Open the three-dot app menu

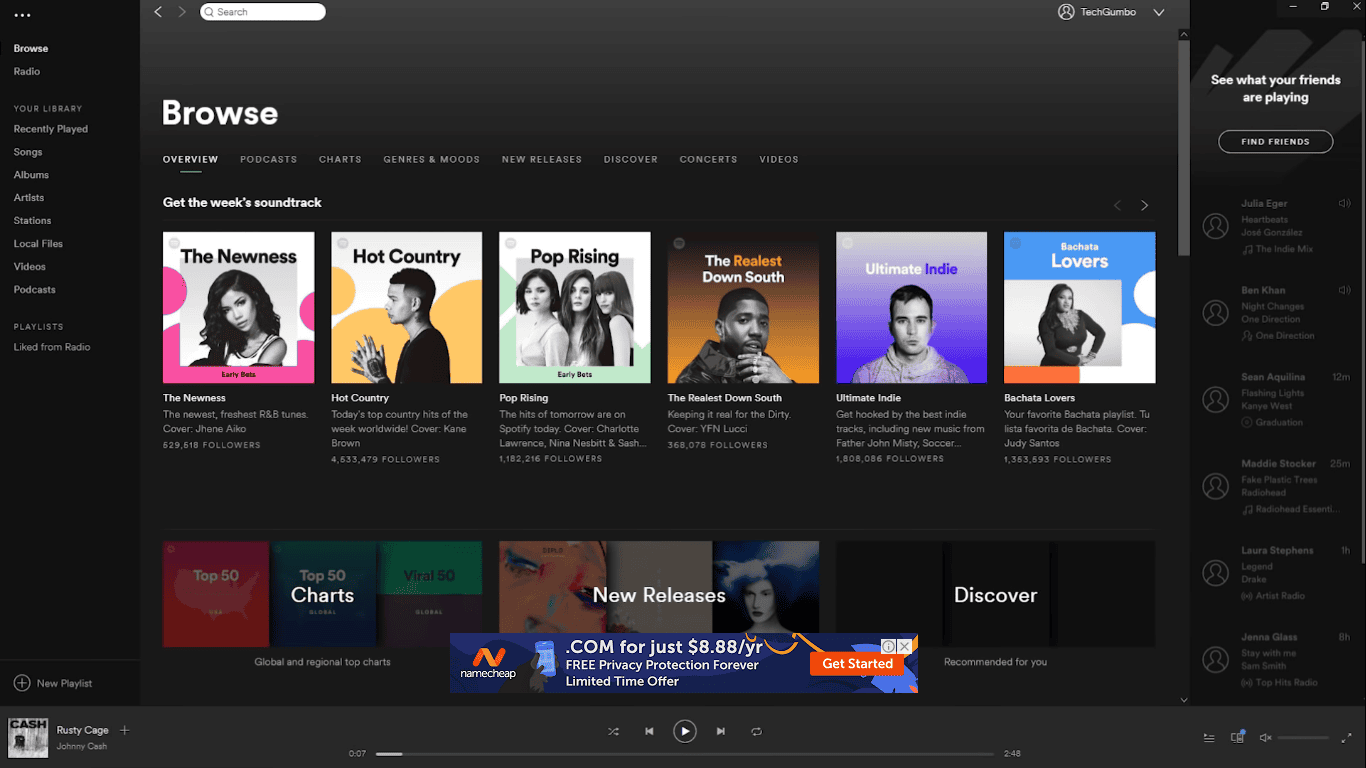point(22,15)
